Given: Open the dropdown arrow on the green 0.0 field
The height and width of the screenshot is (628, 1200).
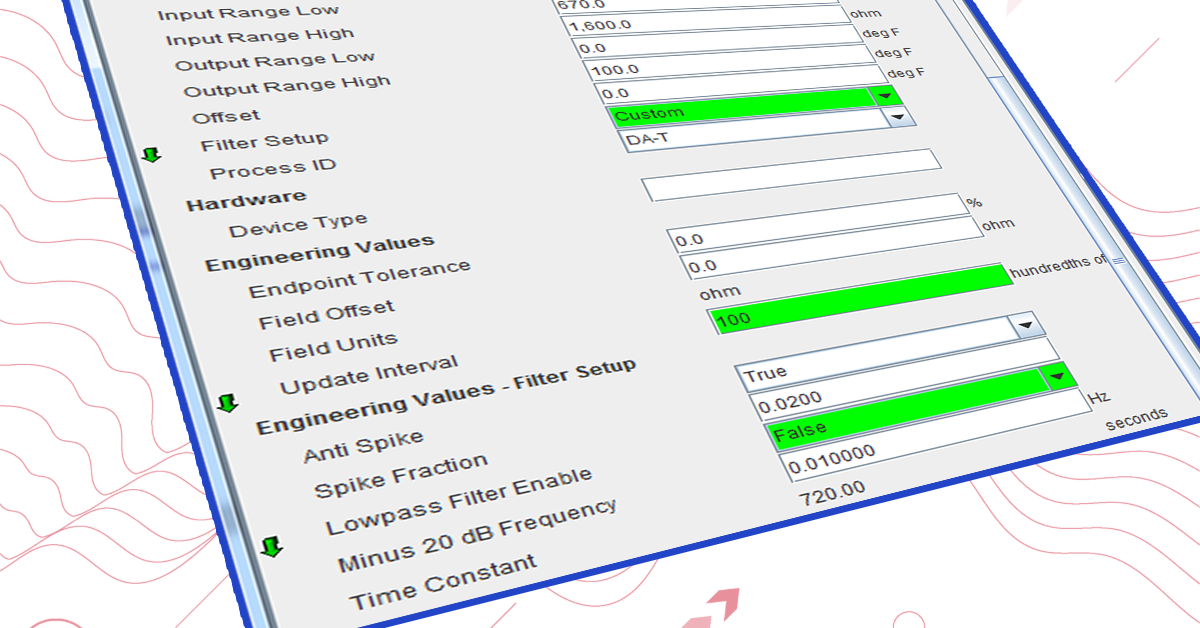Looking at the screenshot, I should (x=884, y=96).
